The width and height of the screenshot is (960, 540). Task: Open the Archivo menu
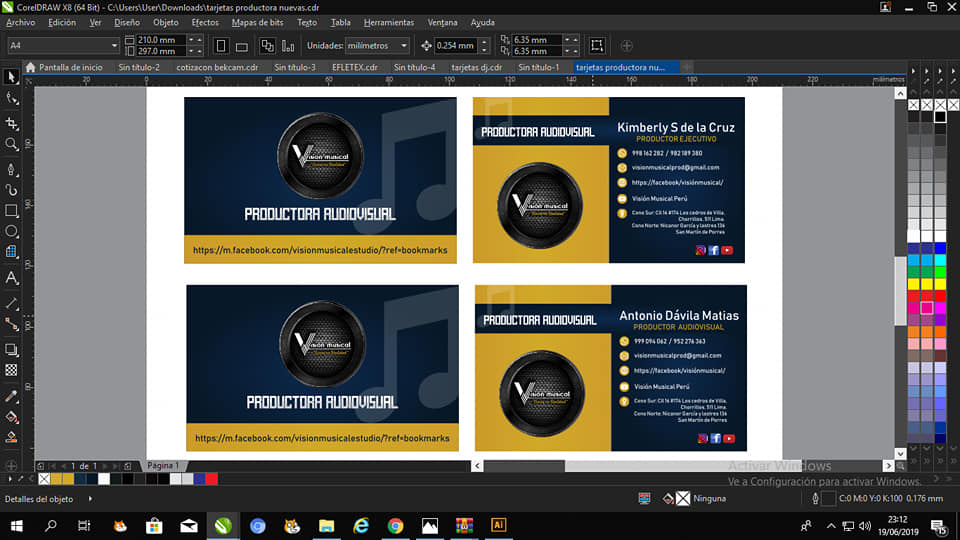pyautogui.click(x=21, y=22)
